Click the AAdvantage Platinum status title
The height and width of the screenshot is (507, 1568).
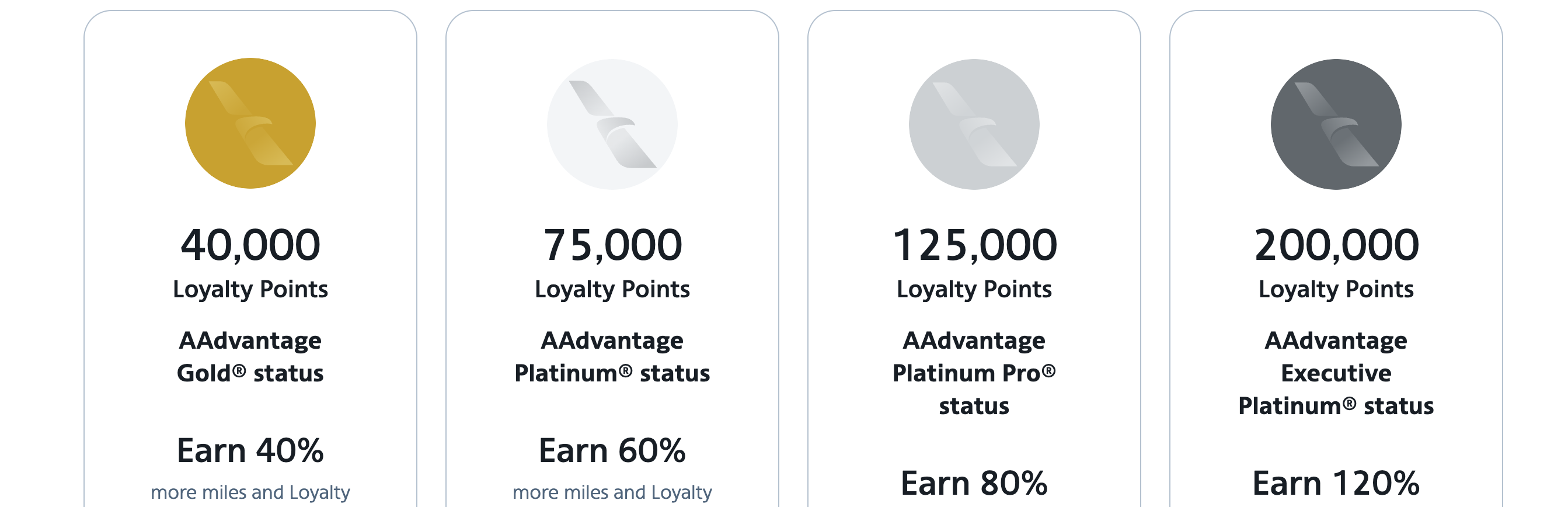[612, 356]
